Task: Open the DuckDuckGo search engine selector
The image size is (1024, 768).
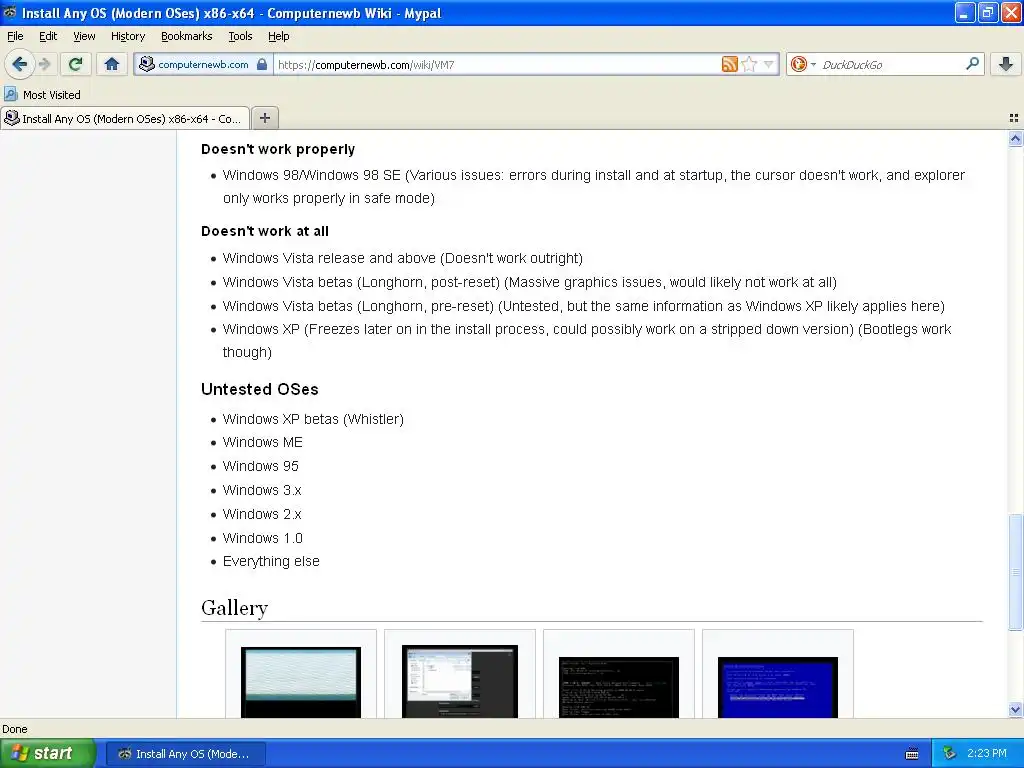Action: tap(803, 64)
